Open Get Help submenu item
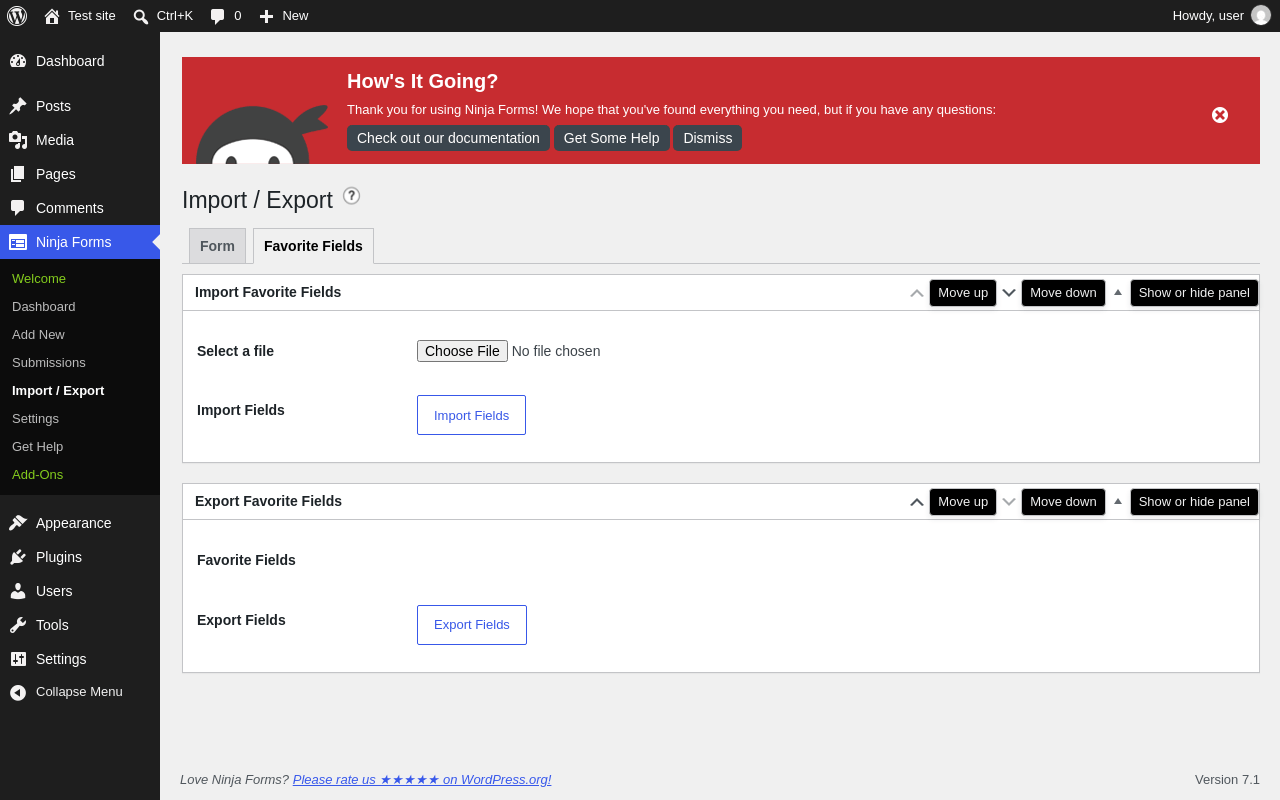Viewport: 1280px width, 800px height. click(x=37, y=447)
